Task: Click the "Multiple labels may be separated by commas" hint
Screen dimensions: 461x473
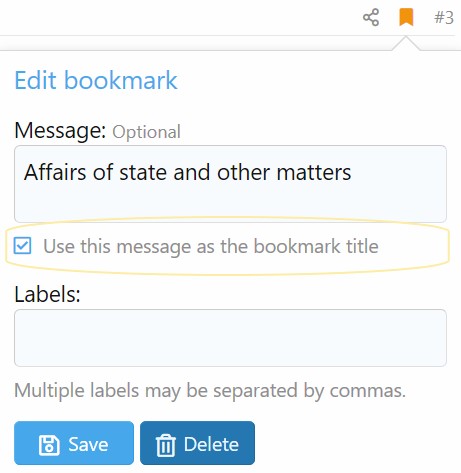Action: click(210, 390)
